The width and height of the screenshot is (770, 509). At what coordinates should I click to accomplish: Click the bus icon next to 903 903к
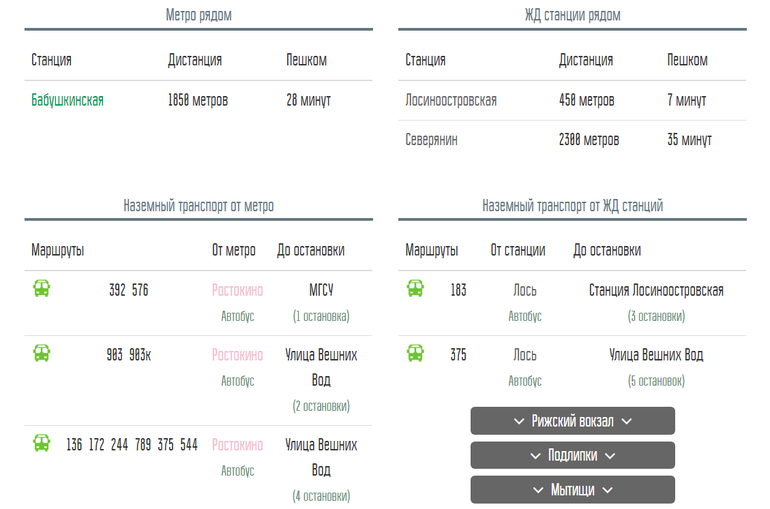point(42,353)
